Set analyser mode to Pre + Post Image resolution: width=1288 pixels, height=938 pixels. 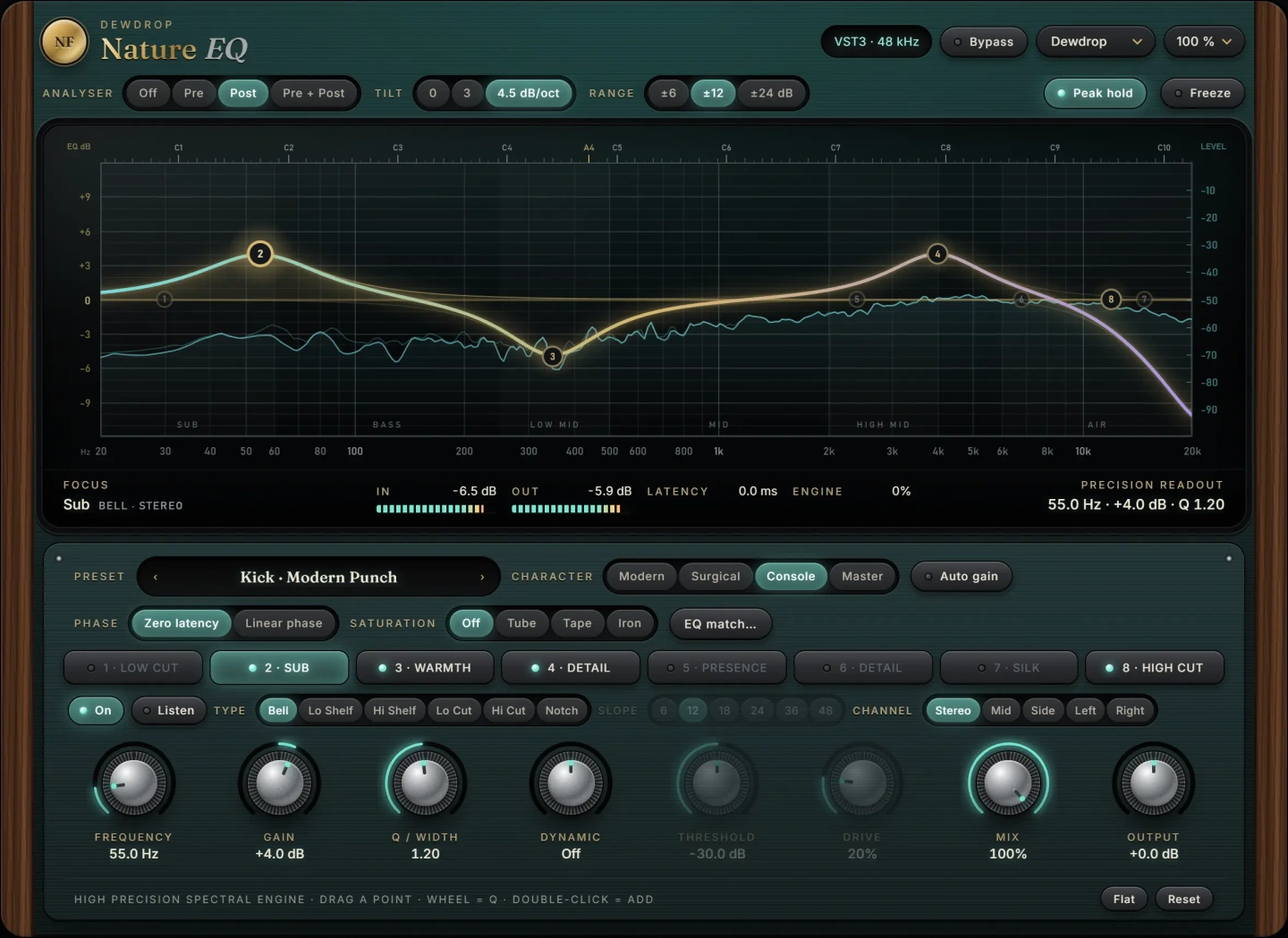313,93
